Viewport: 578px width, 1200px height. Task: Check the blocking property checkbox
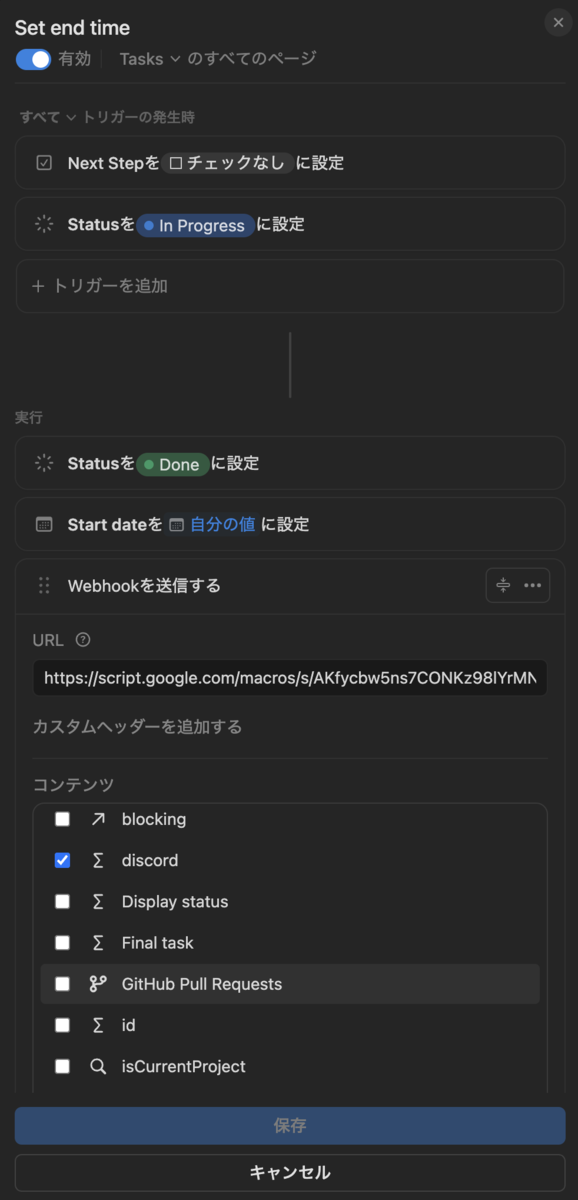[62, 819]
